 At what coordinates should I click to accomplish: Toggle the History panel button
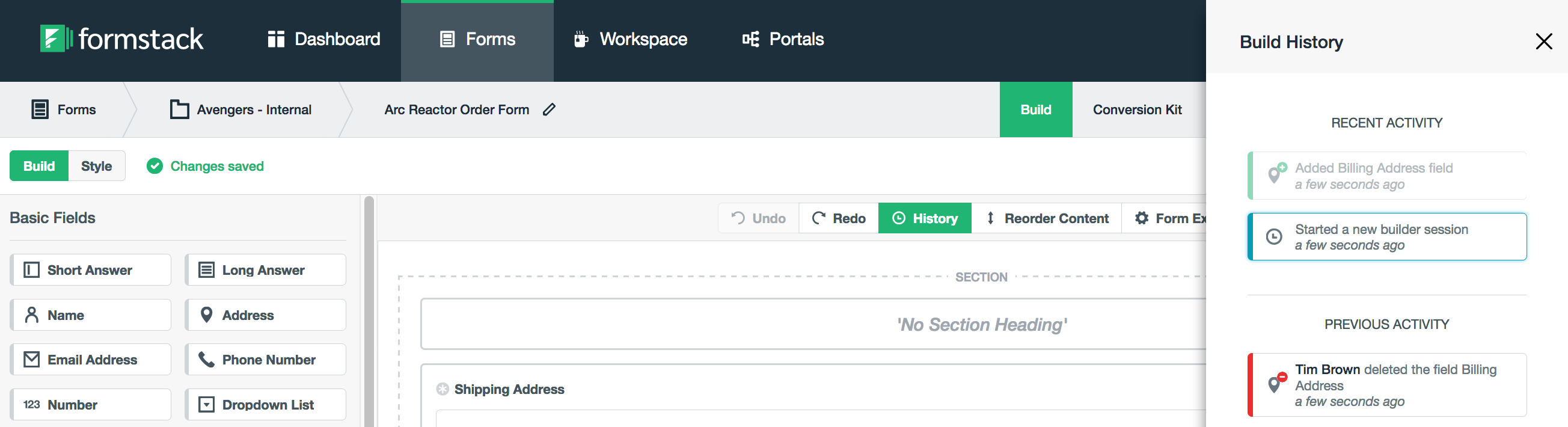924,218
